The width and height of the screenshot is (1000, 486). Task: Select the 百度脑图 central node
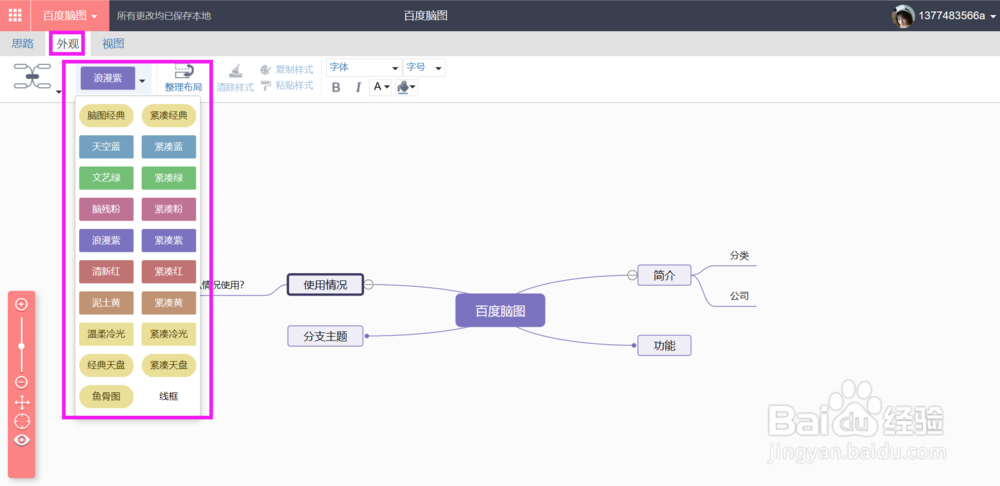(x=501, y=311)
